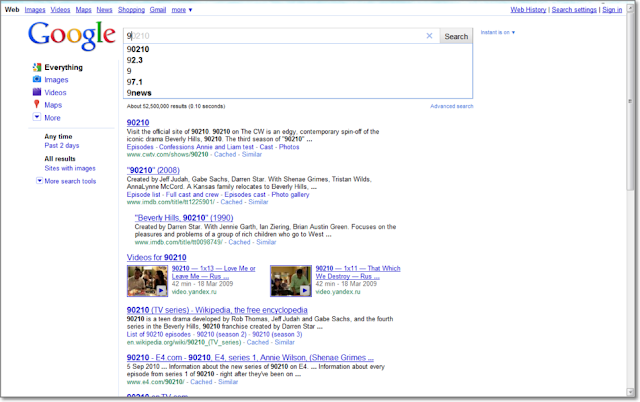Screen dimensions: 640x402
Task: Click the scrollbar down arrow
Action: (630, 393)
